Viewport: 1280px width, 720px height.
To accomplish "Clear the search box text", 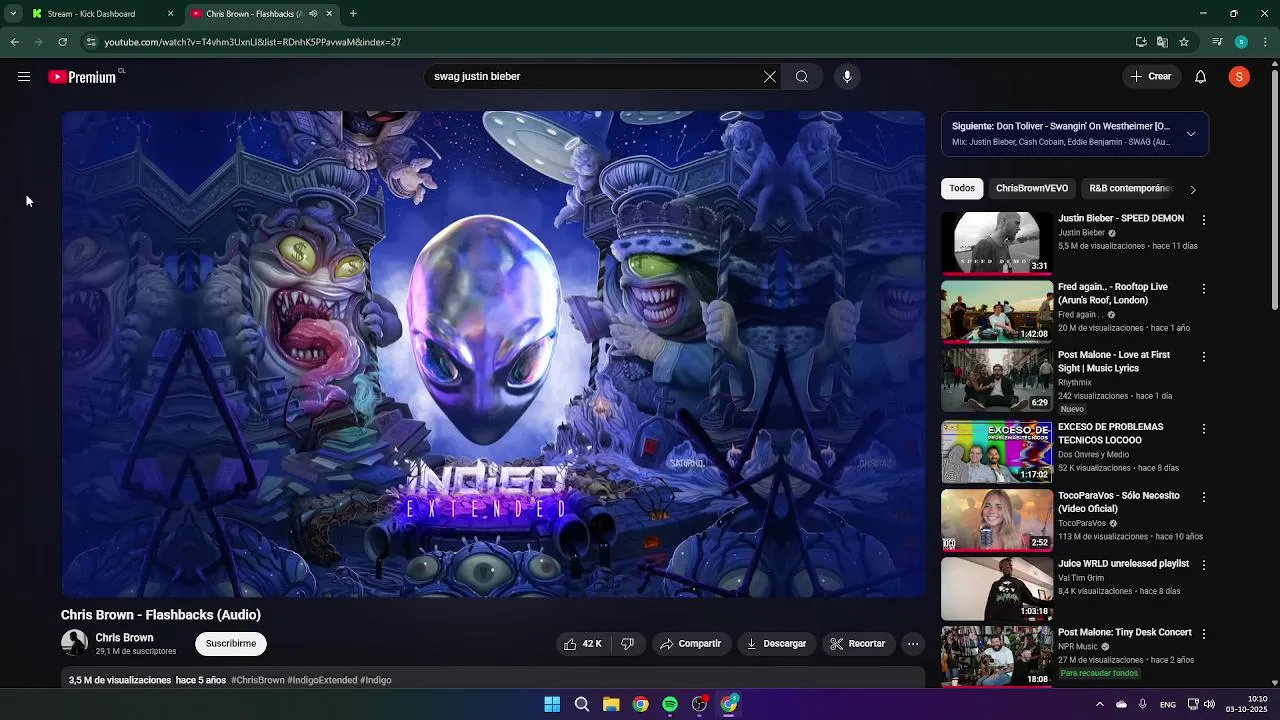I will tap(770, 77).
